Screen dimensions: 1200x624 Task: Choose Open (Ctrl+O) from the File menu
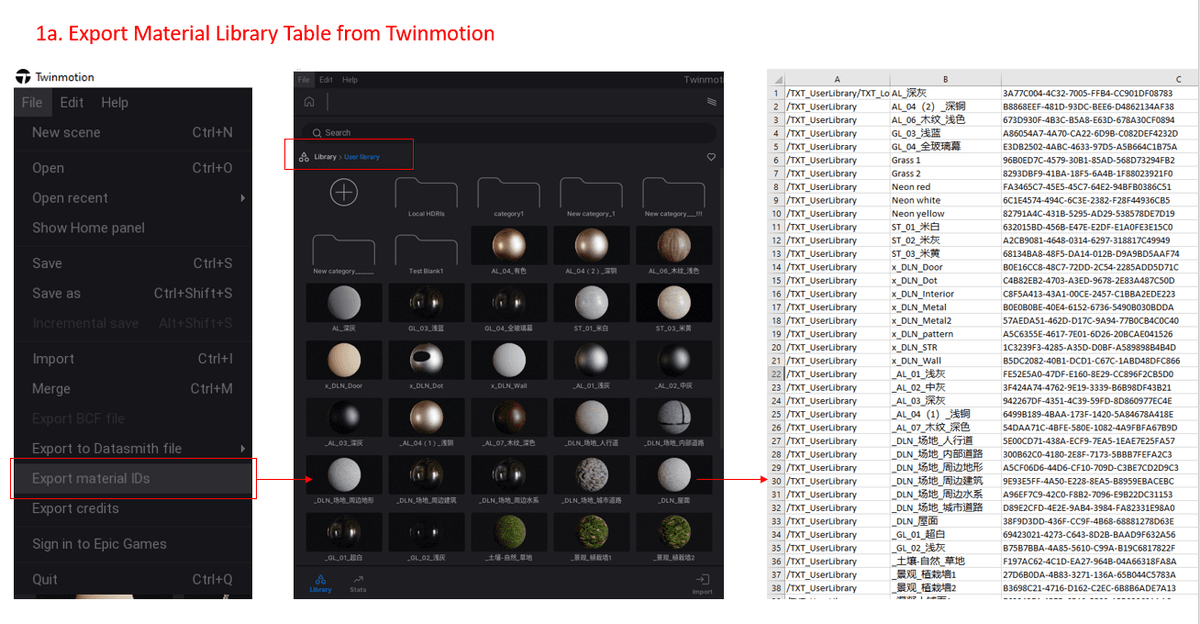coord(133,168)
